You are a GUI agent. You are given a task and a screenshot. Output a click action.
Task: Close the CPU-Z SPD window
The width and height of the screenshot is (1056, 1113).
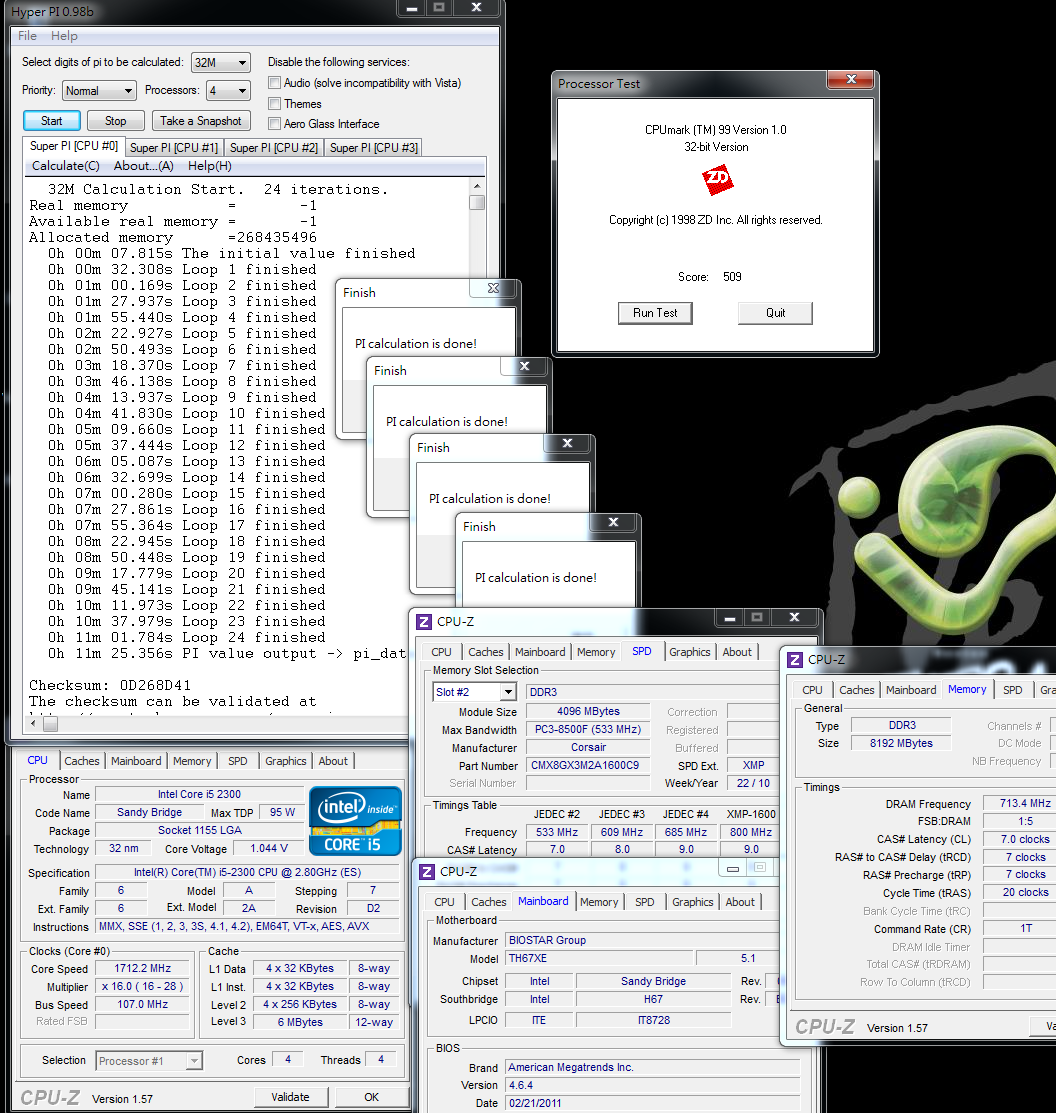pos(795,617)
